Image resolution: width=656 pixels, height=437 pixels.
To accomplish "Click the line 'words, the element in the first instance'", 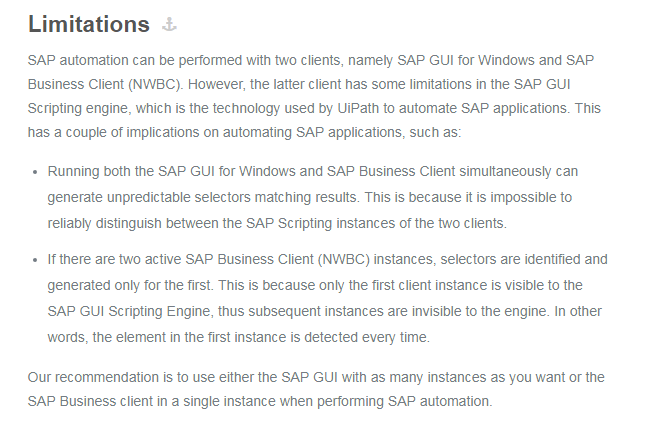I will click(x=238, y=337).
